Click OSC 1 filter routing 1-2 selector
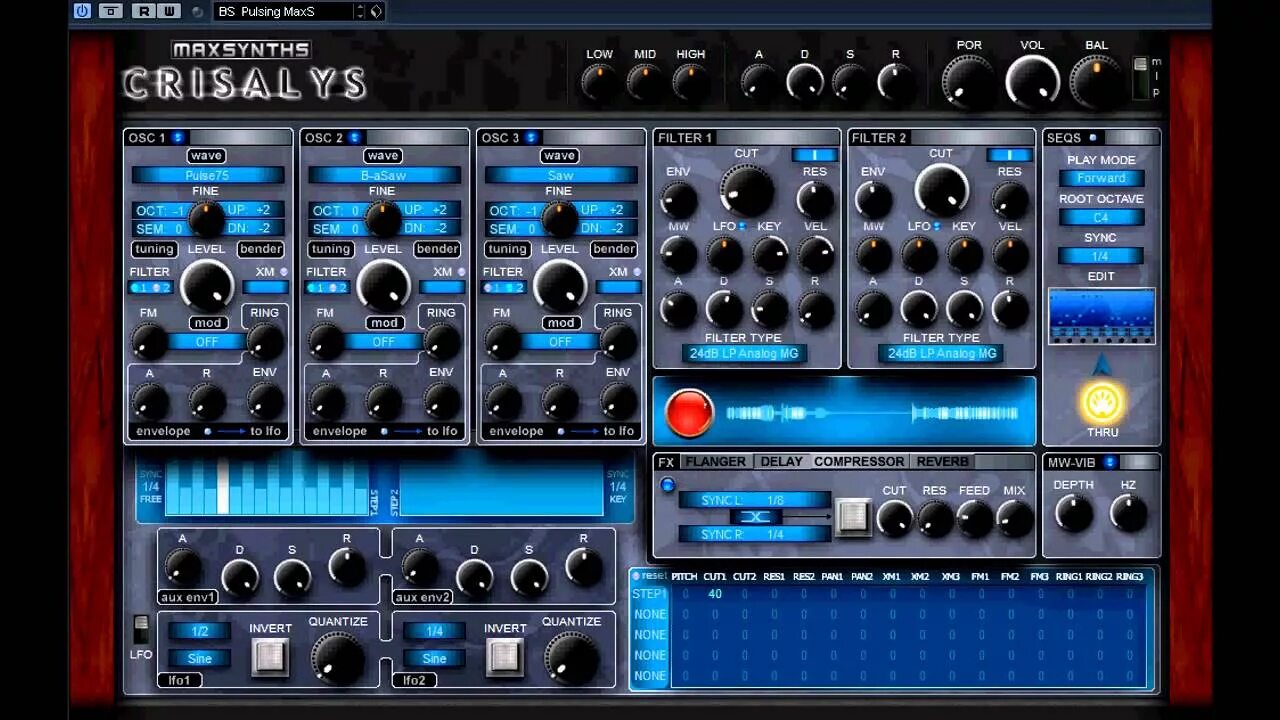This screenshot has height=720, width=1280. 151,288
